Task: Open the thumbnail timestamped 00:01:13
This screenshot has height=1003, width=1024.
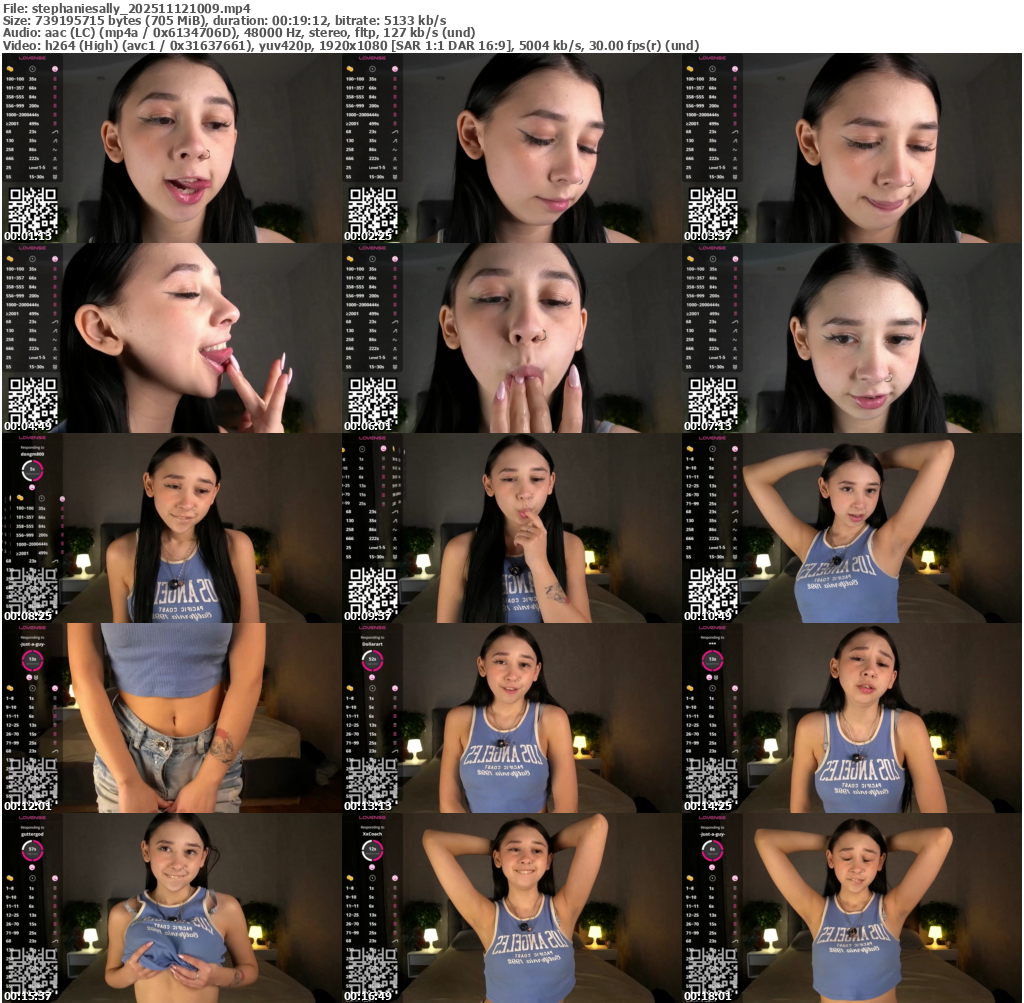Action: (x=171, y=148)
